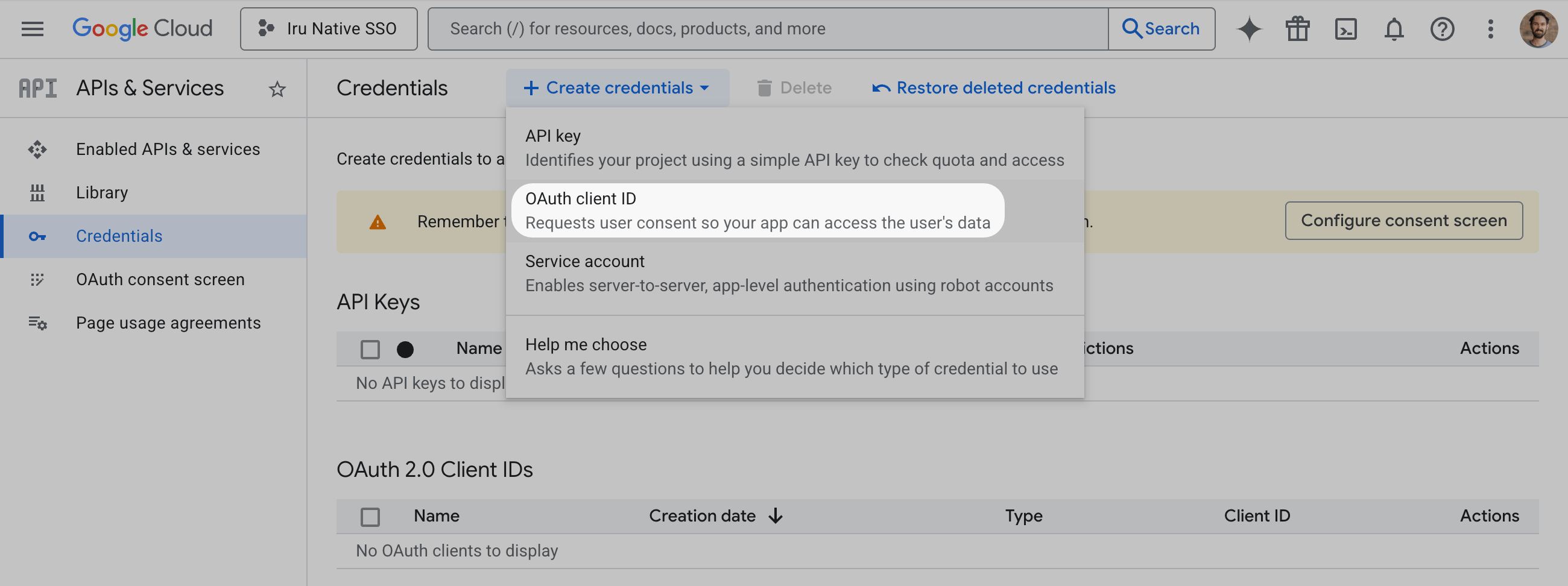
Task: Click Restore deleted credentials
Action: click(993, 87)
